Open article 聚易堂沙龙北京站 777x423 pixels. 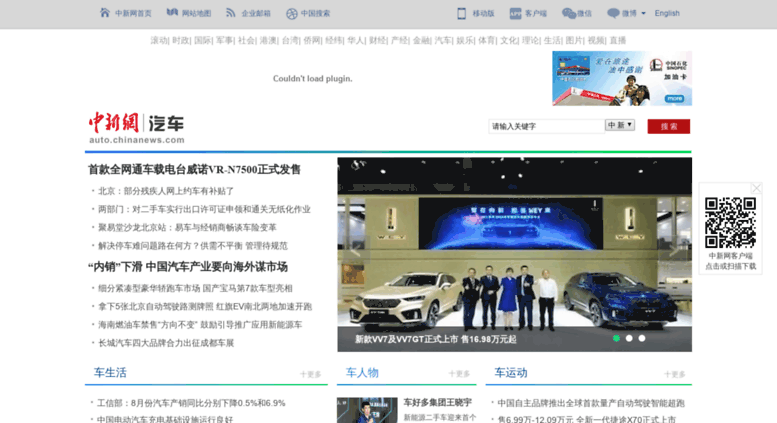(187, 227)
